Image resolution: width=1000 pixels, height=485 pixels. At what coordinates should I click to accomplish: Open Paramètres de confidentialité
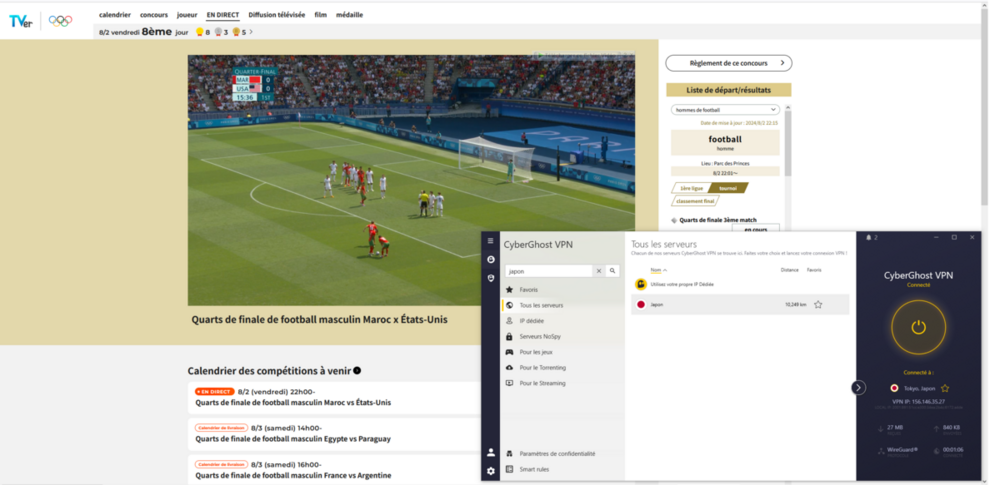[557, 454]
